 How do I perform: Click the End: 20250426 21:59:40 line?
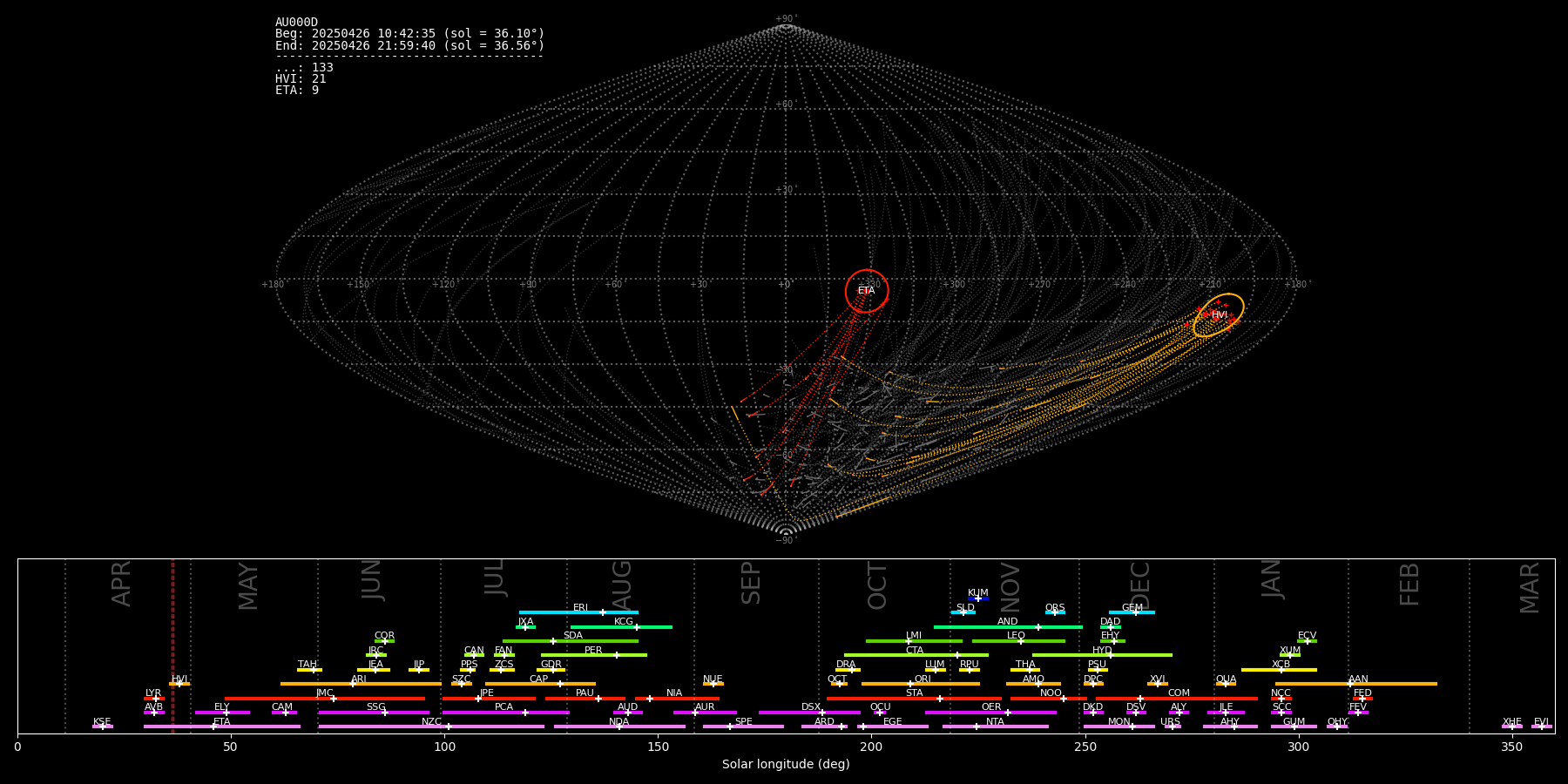tap(409, 45)
